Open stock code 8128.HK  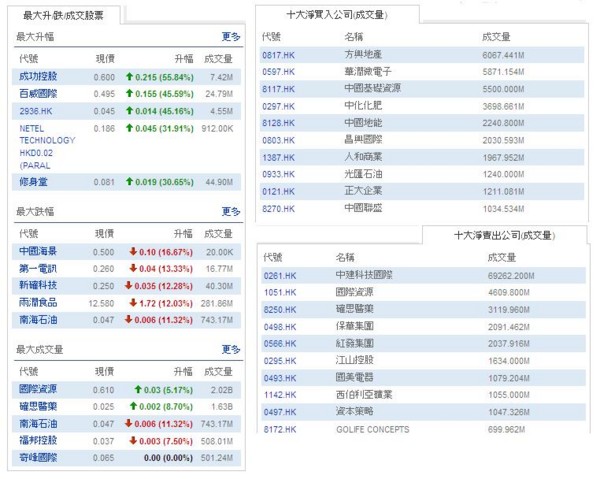pos(279,123)
